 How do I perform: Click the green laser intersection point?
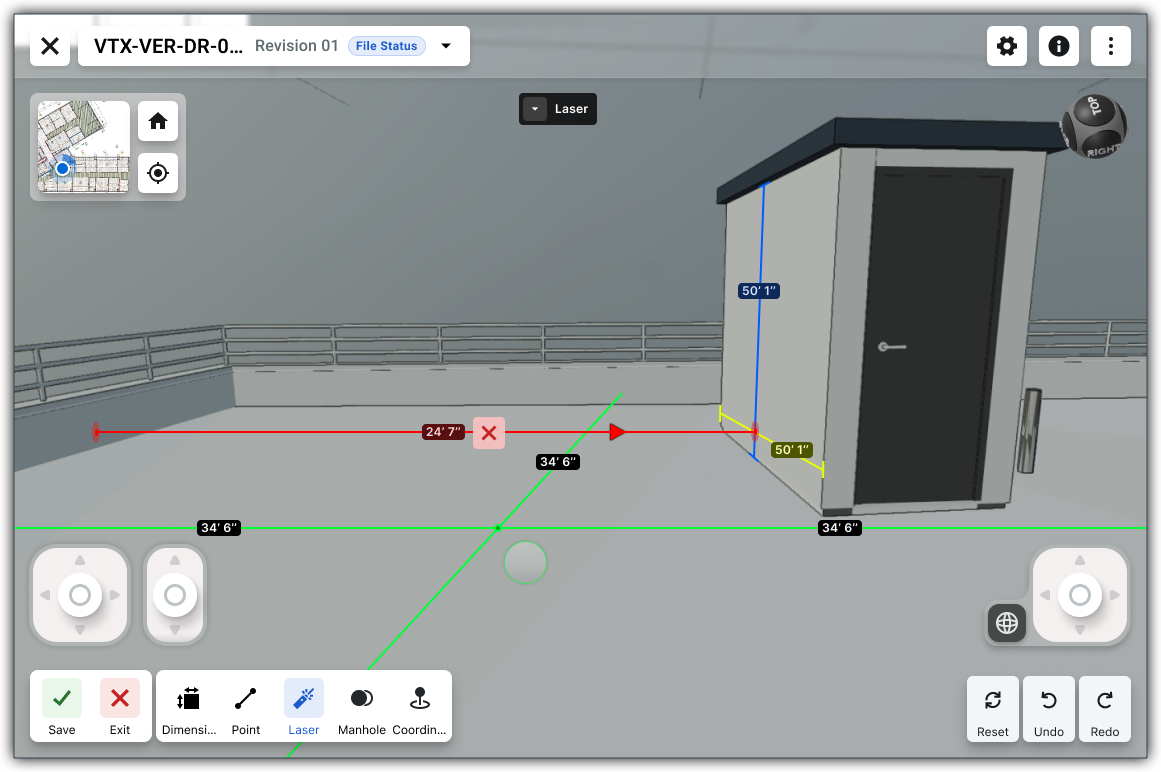pyautogui.click(x=498, y=528)
